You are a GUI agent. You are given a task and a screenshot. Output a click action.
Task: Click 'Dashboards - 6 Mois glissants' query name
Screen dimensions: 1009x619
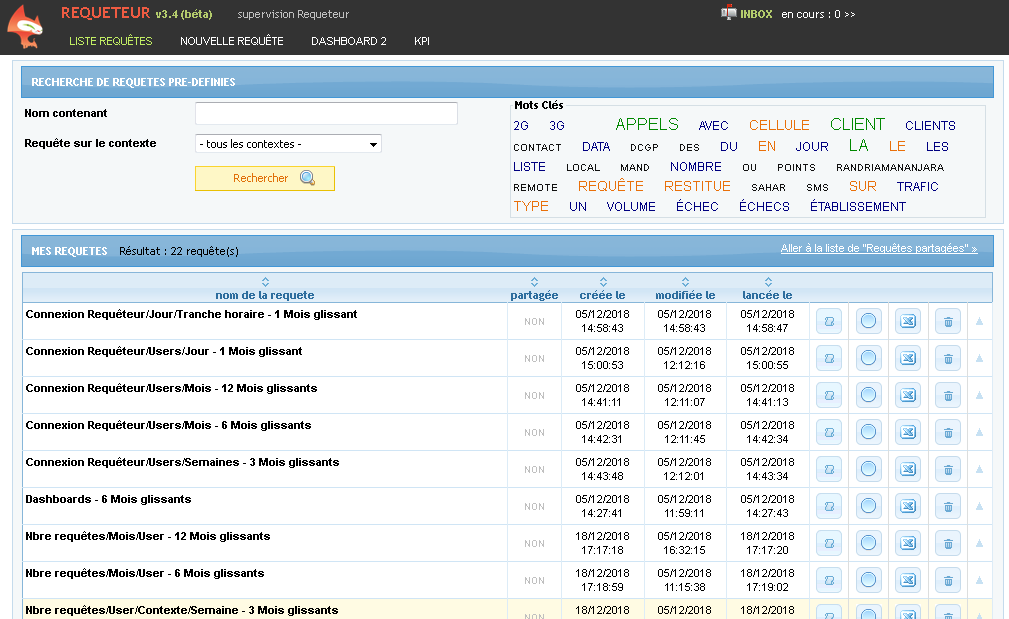coord(108,499)
